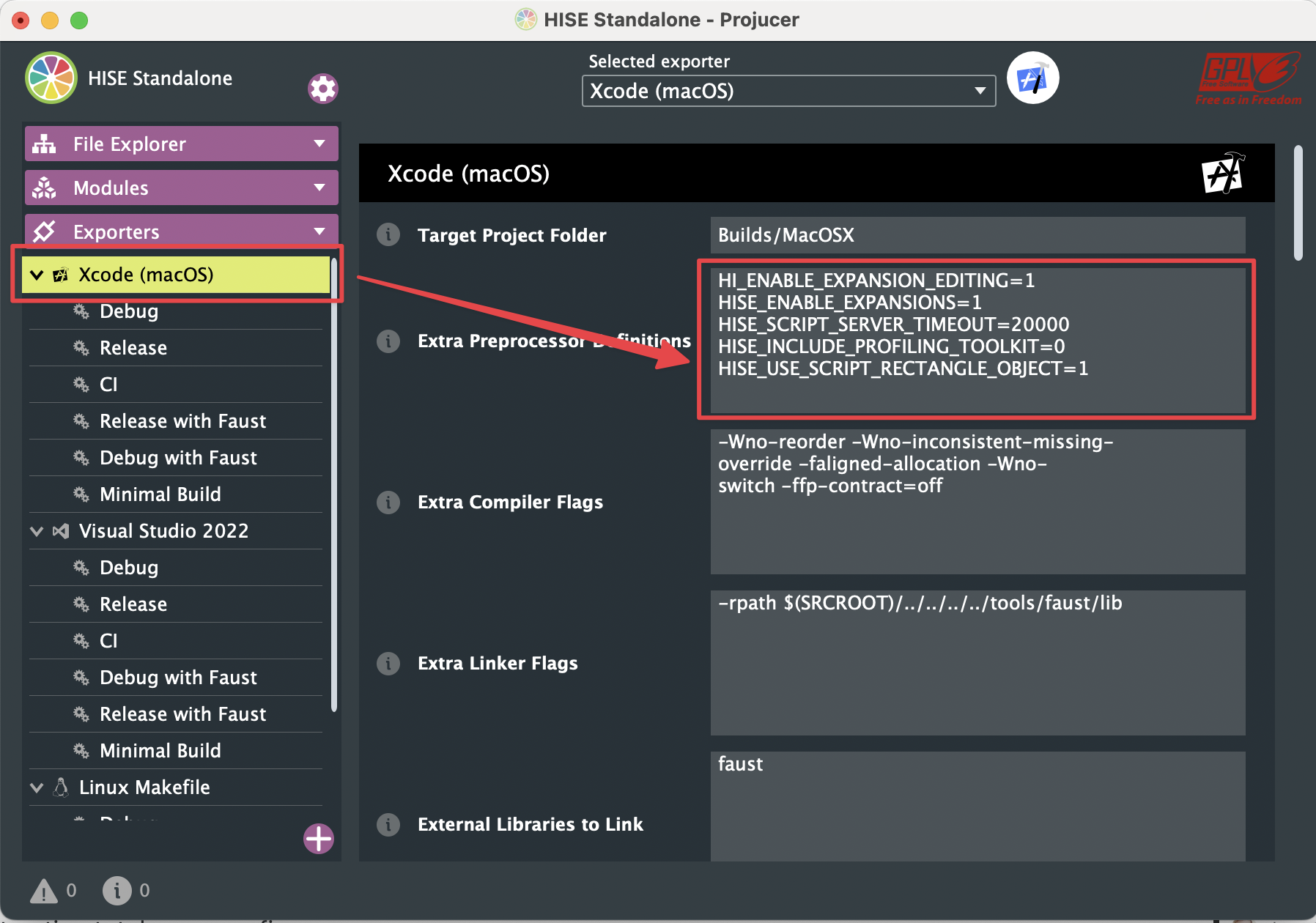Screen dimensions: 1316x923
Task: Collapse the Xcode (macOS) tree node
Action: tap(37, 275)
